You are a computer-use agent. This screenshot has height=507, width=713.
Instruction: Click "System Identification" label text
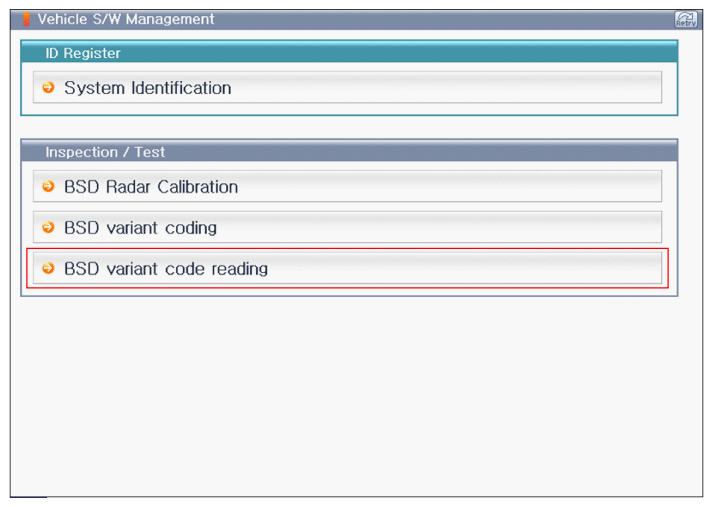[148, 88]
